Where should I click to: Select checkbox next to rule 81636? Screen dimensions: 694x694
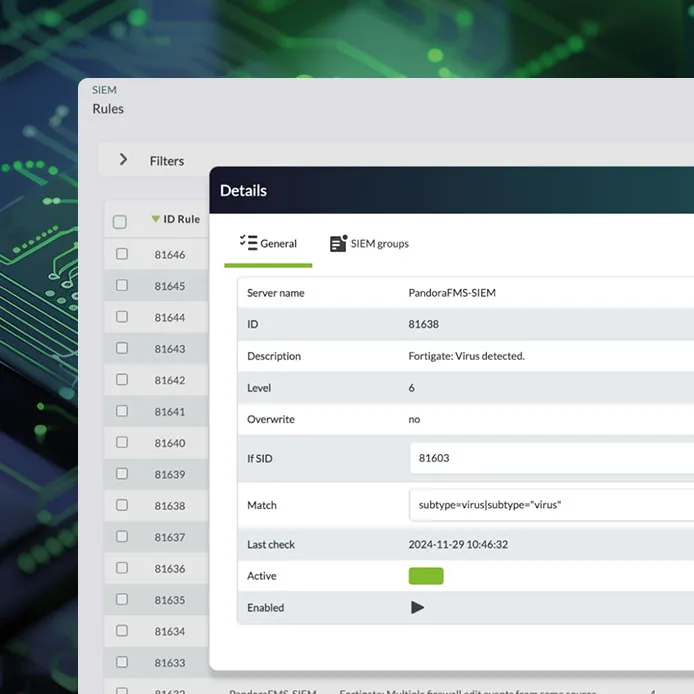[x=122, y=568]
